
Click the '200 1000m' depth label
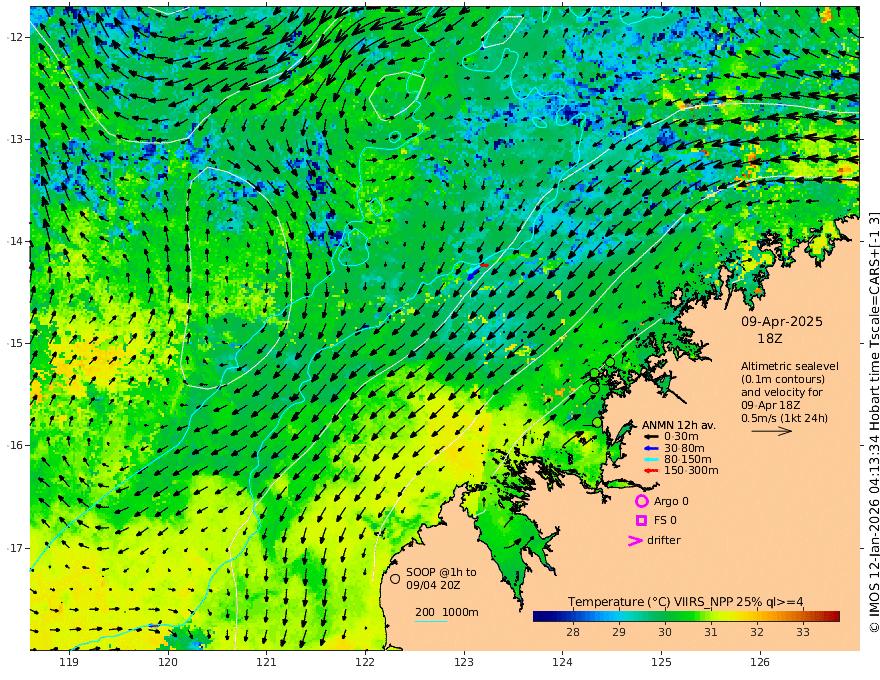(447, 612)
